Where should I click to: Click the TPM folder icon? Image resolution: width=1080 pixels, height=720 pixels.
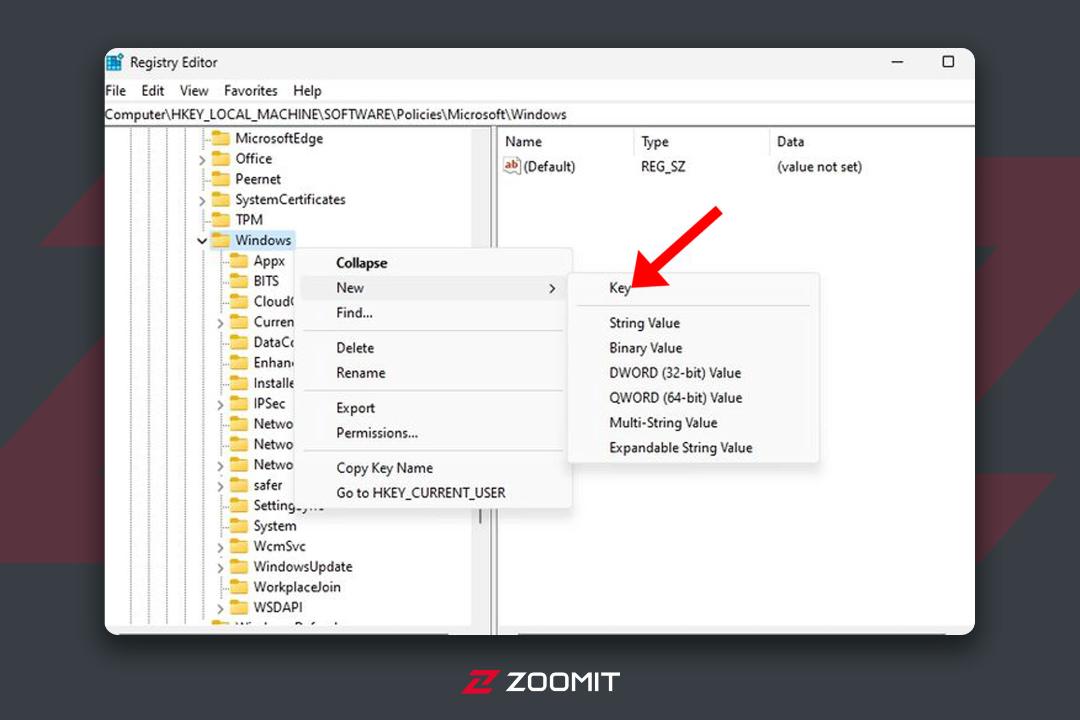pyautogui.click(x=220, y=220)
